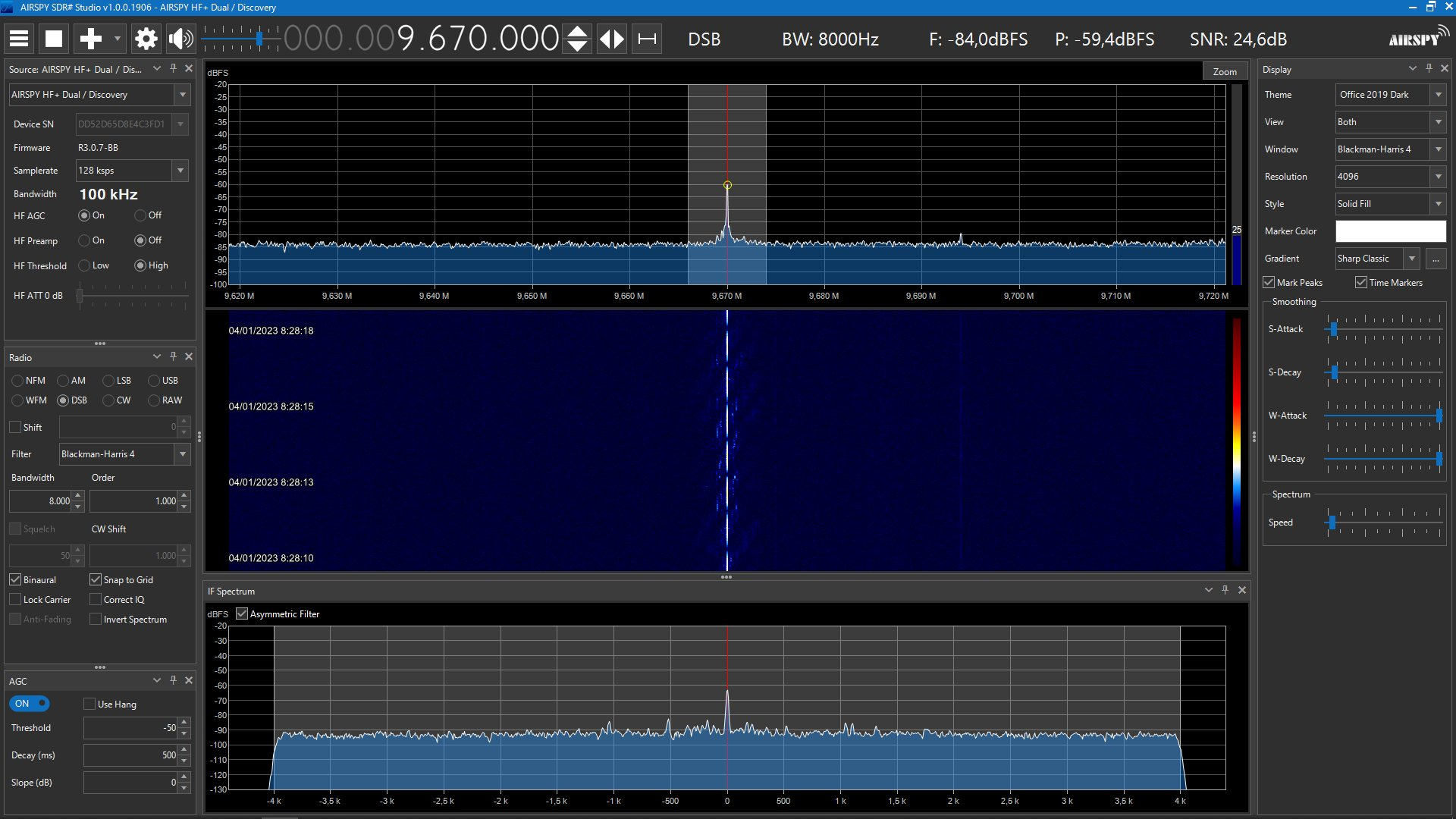
Task: Select the WFM mode
Action: click(x=29, y=400)
